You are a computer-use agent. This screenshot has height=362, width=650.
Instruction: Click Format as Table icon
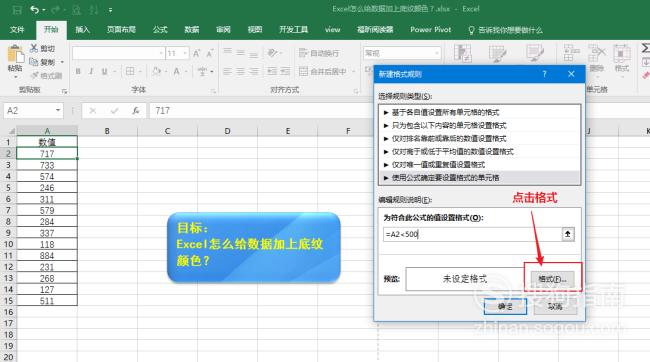click(497, 53)
